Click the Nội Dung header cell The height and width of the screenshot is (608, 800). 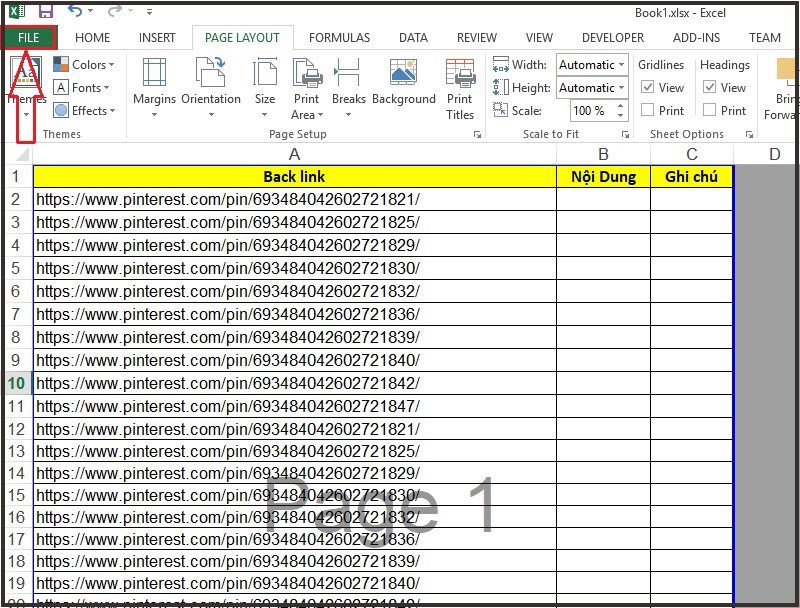point(604,176)
